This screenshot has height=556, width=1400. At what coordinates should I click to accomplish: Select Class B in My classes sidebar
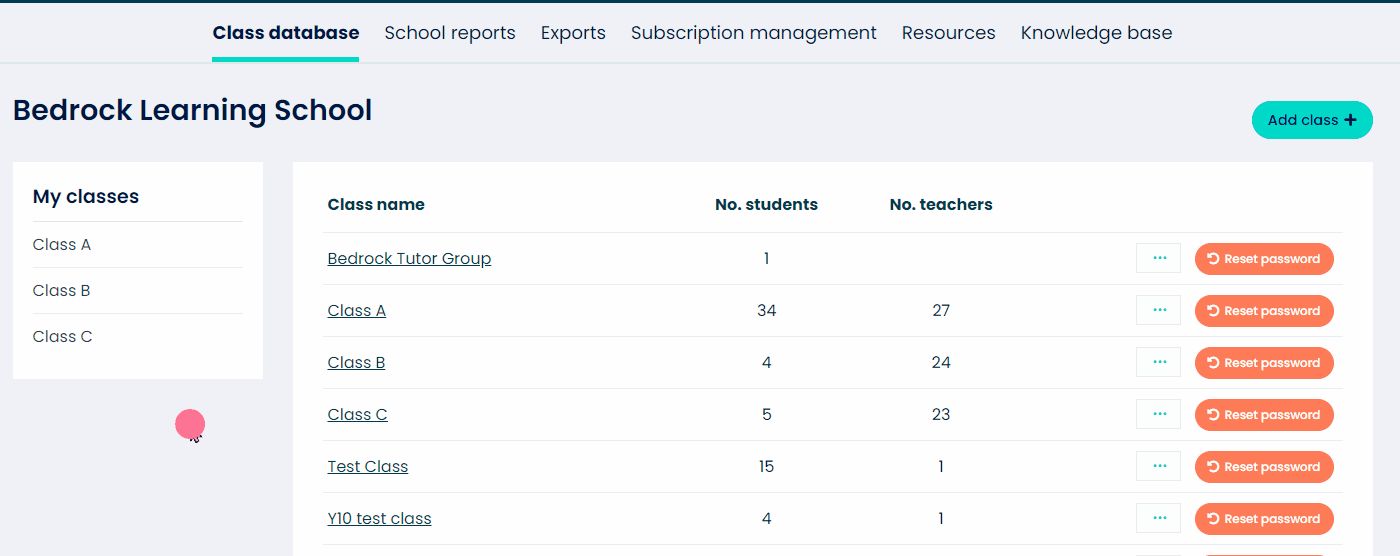point(62,291)
